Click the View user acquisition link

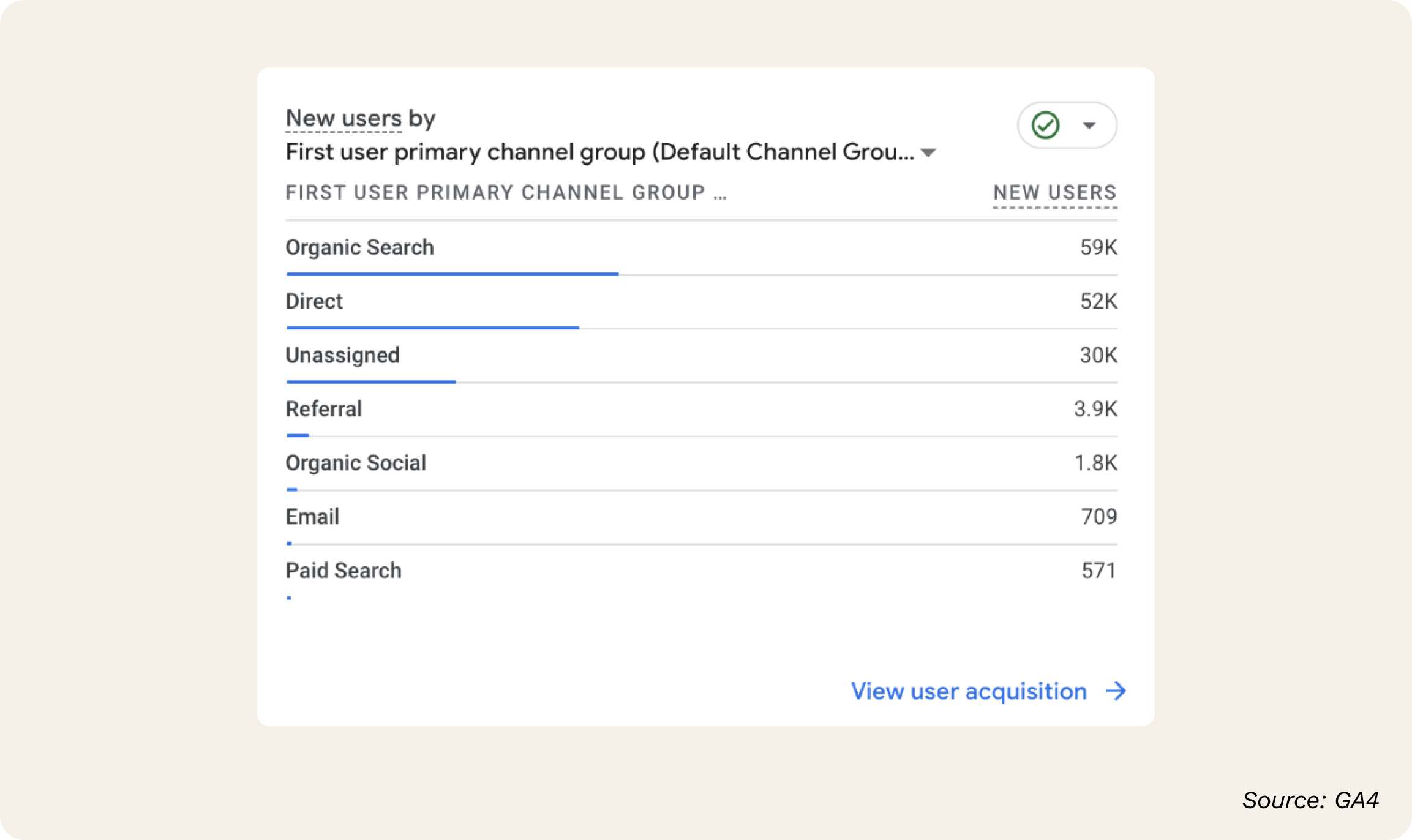969,691
